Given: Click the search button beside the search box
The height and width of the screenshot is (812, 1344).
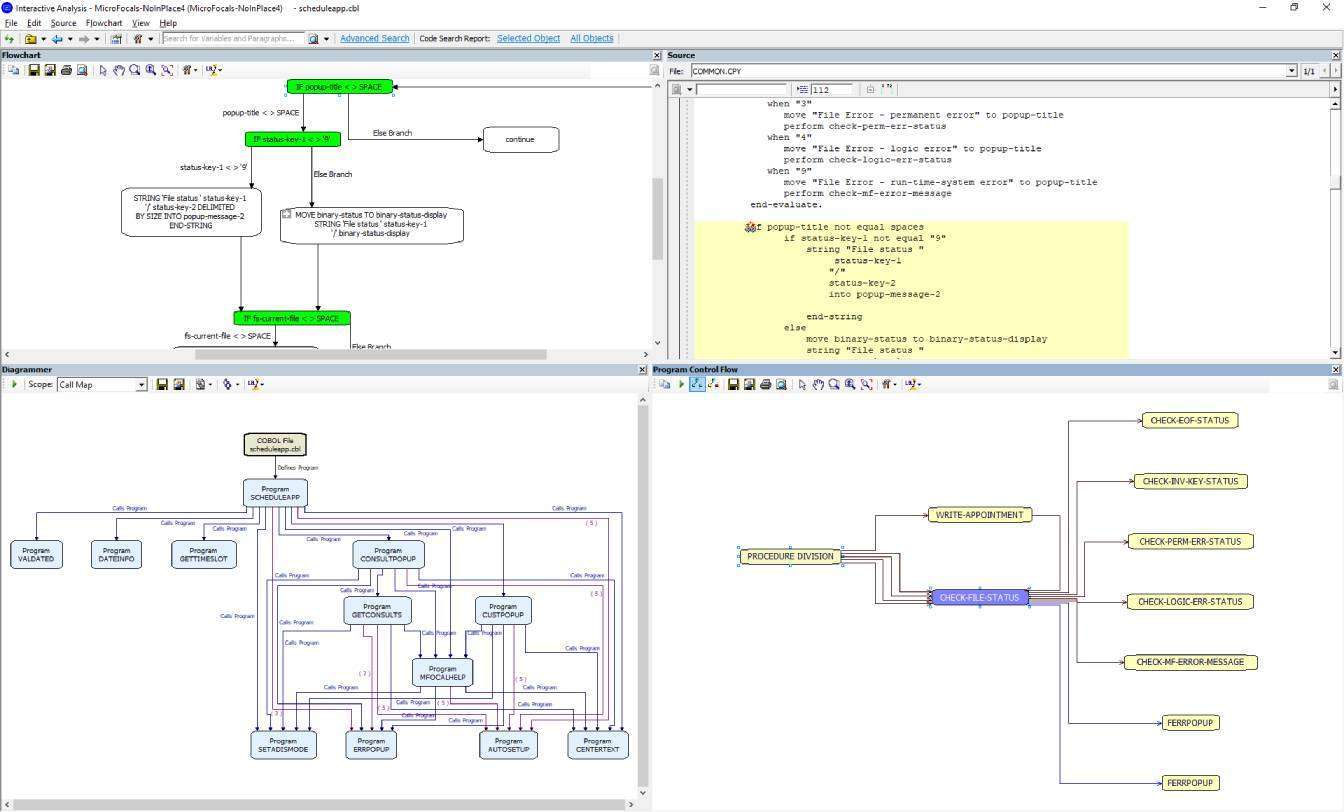Looking at the screenshot, I should point(313,39).
